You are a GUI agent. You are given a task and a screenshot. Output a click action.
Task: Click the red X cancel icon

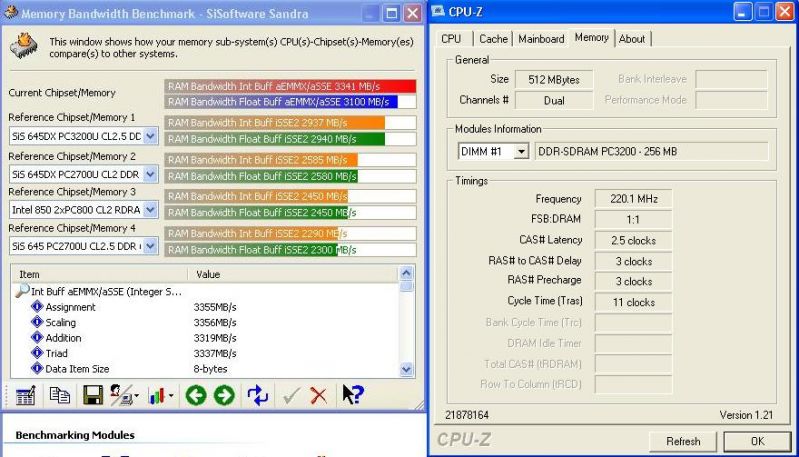tap(319, 395)
